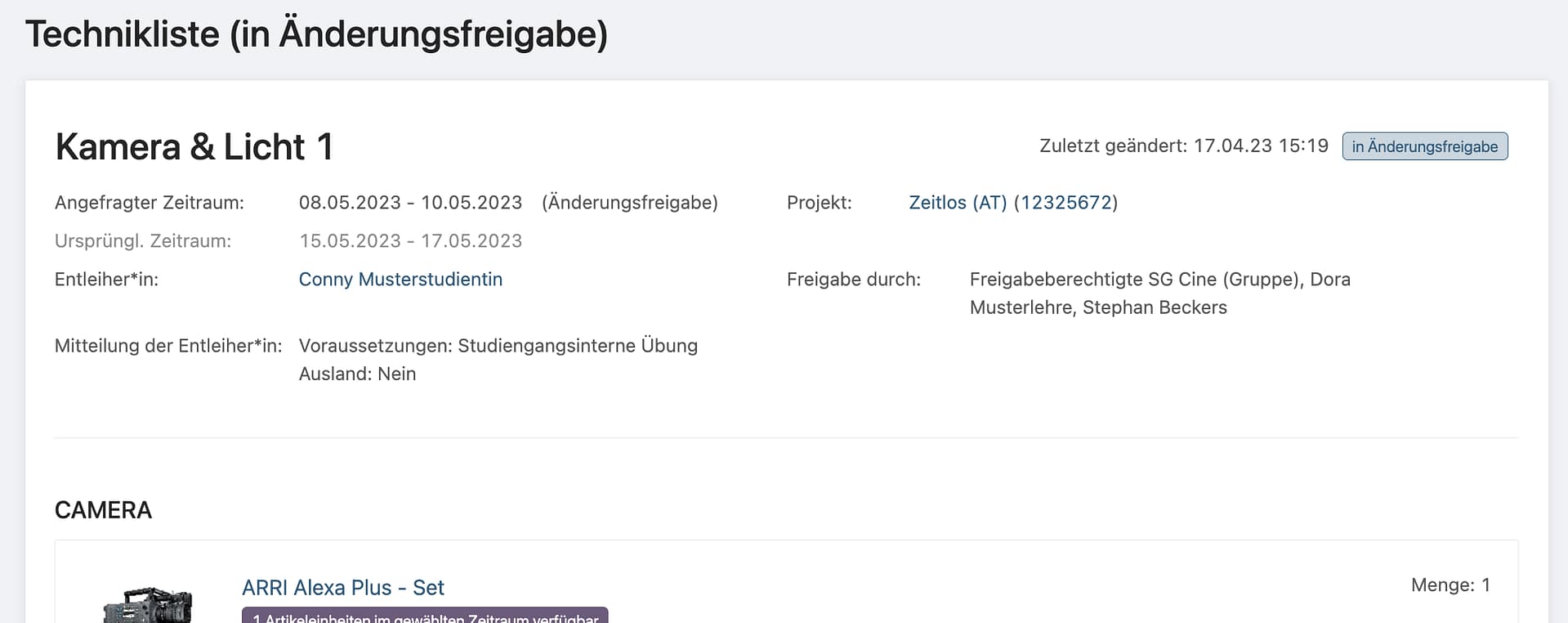Click the 'Angefragter Zeitraum:' label

149,203
